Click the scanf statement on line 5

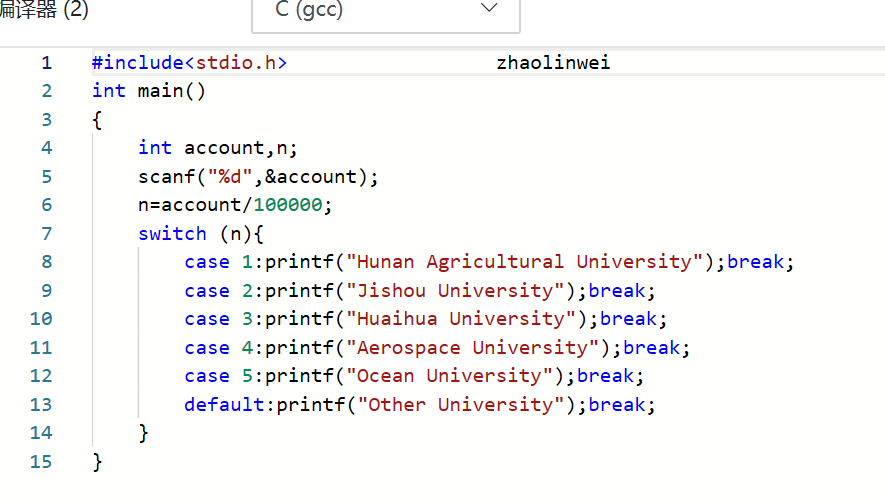tap(260, 177)
